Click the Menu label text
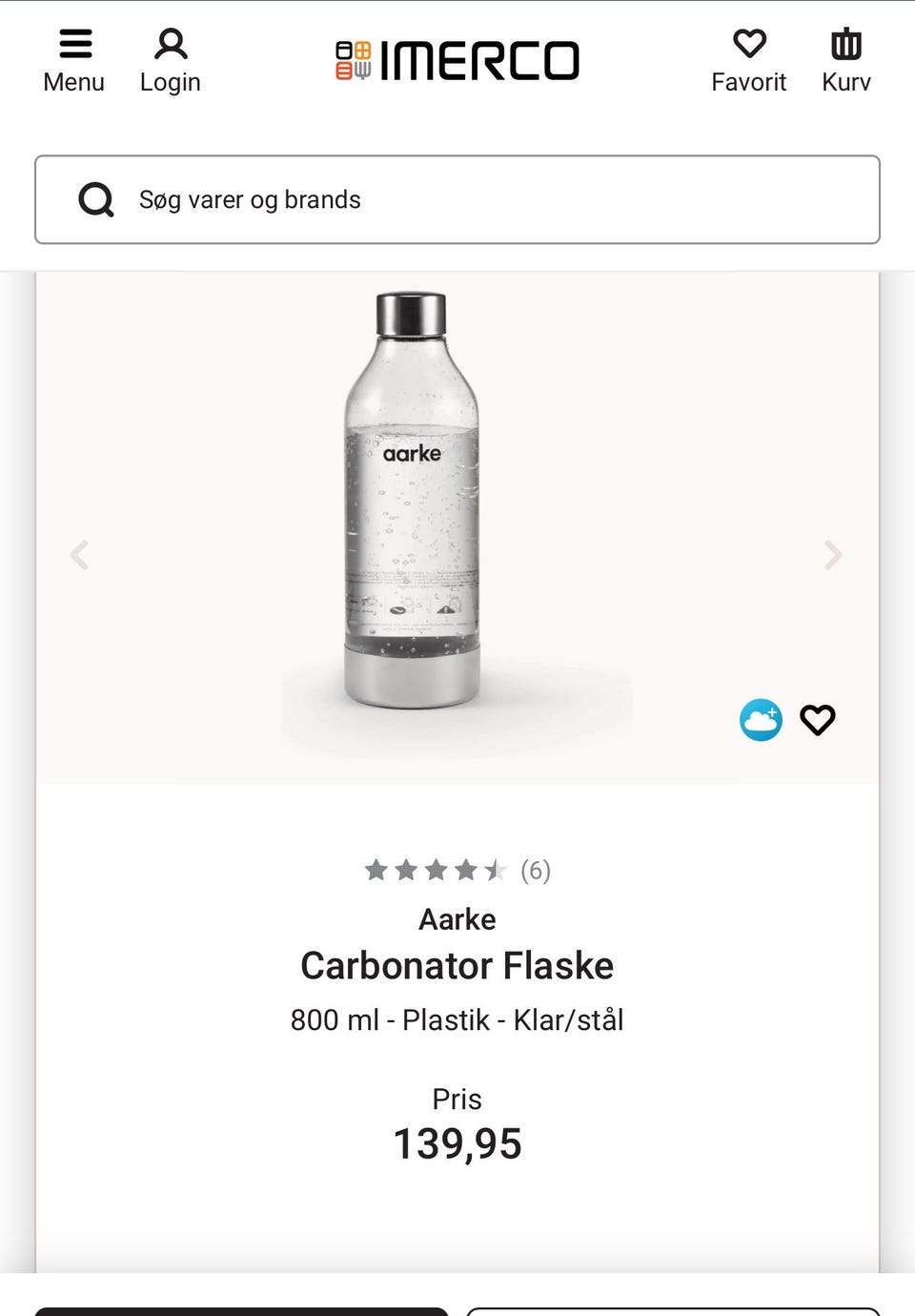Viewport: 915px width, 1316px height. click(x=73, y=82)
